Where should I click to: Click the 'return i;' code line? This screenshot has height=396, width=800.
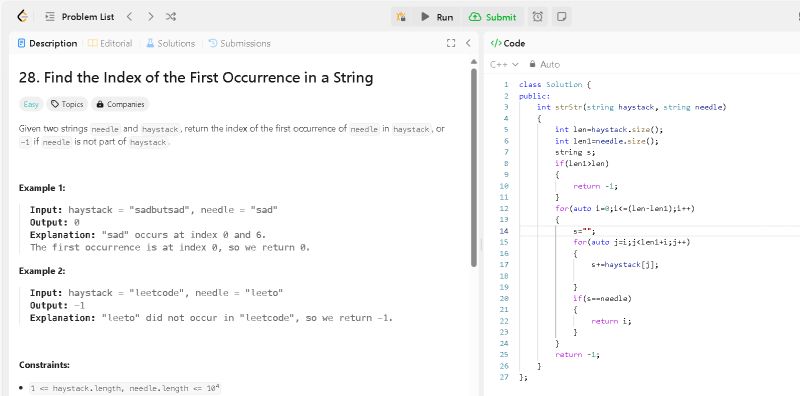pyautogui.click(x=611, y=321)
